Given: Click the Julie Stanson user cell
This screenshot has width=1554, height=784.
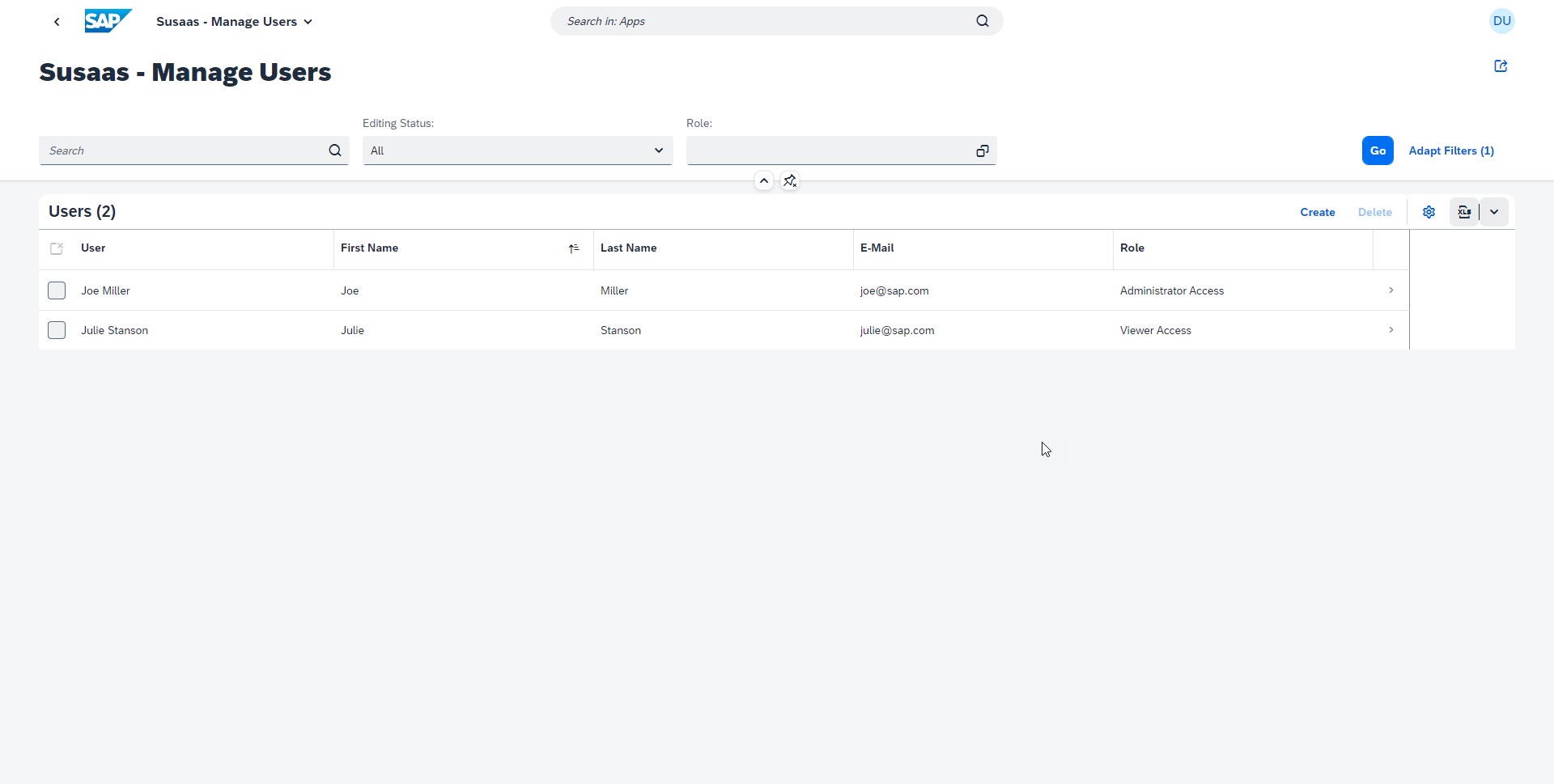Looking at the screenshot, I should coord(114,330).
